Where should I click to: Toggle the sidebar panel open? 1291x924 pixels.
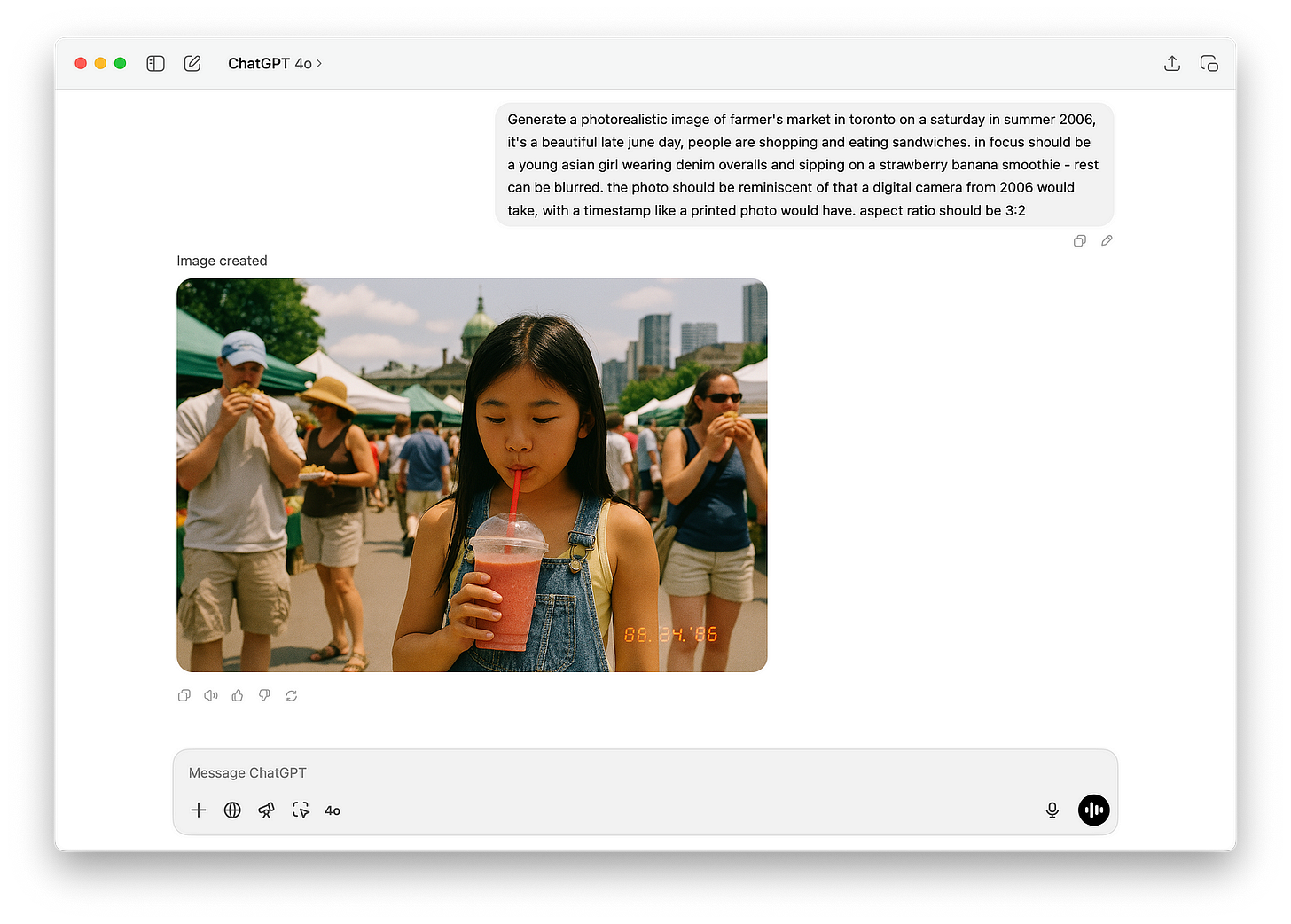[x=155, y=63]
